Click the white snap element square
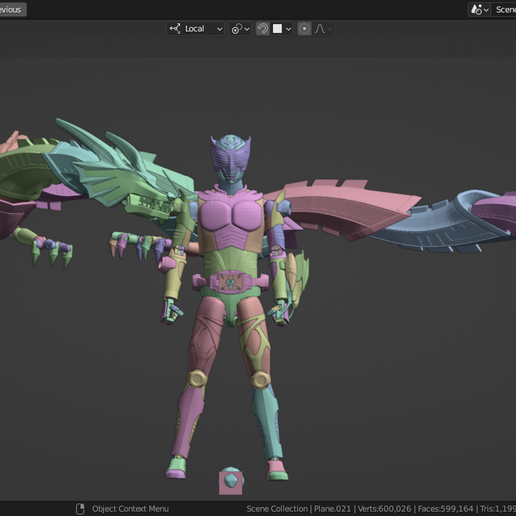This screenshot has width=516, height=516. tap(277, 29)
